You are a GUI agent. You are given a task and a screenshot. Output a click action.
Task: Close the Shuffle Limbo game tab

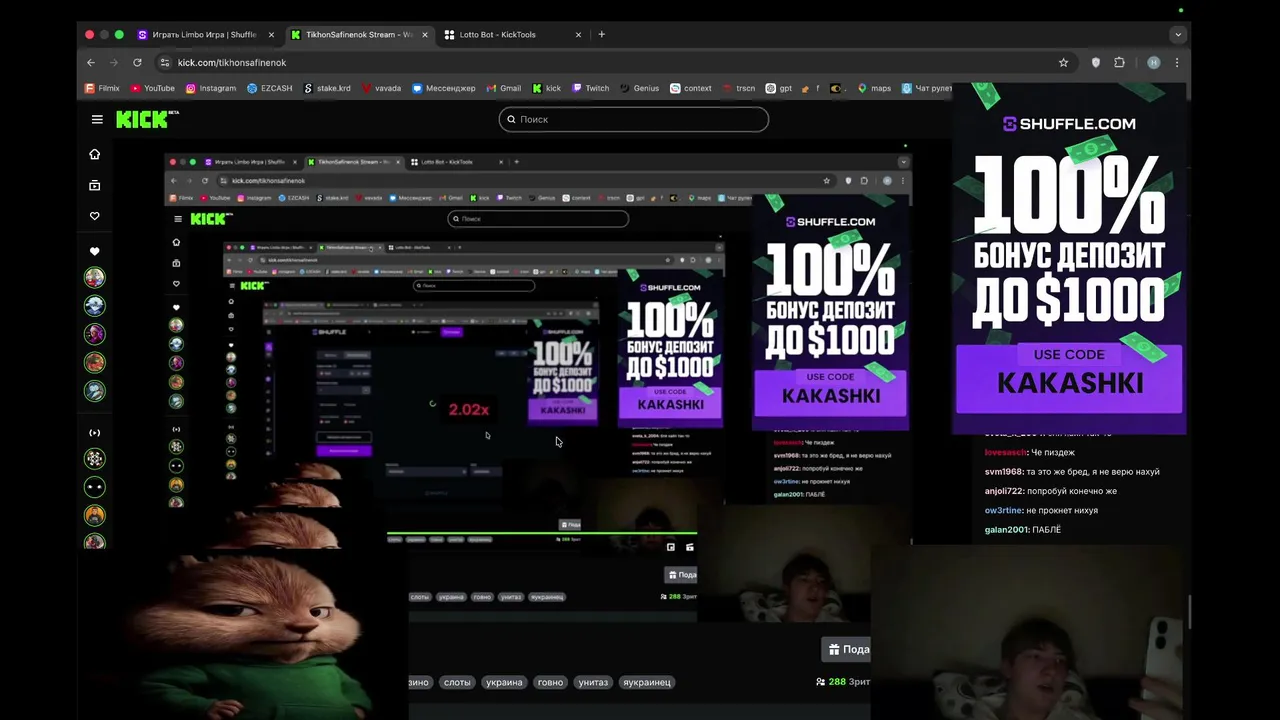tap(271, 34)
